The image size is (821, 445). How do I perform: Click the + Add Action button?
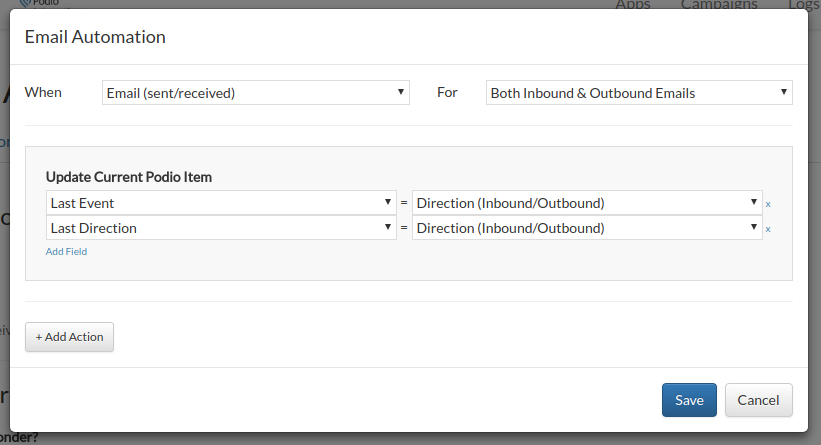click(69, 337)
